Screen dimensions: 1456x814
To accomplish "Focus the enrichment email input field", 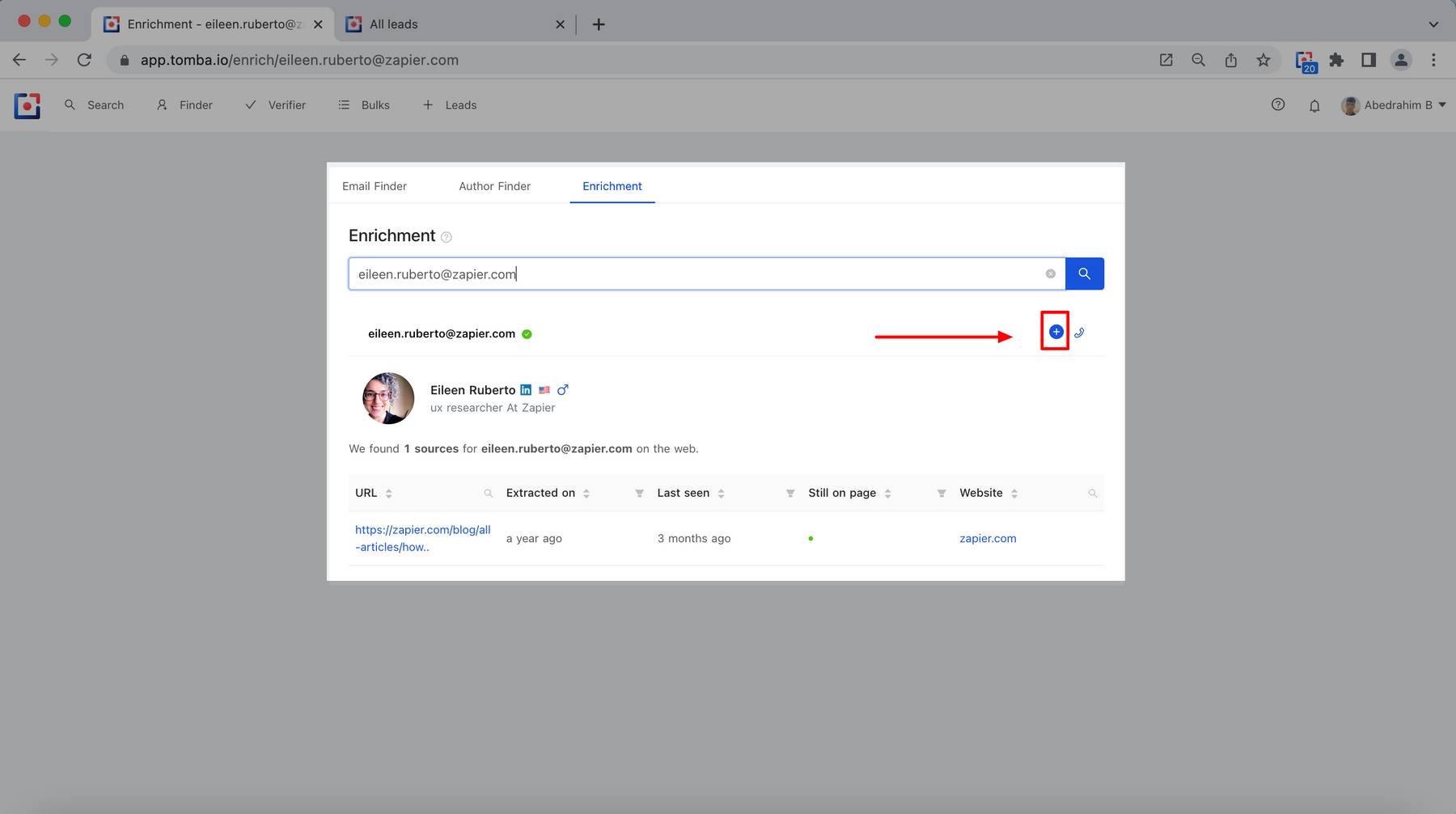I will click(706, 273).
